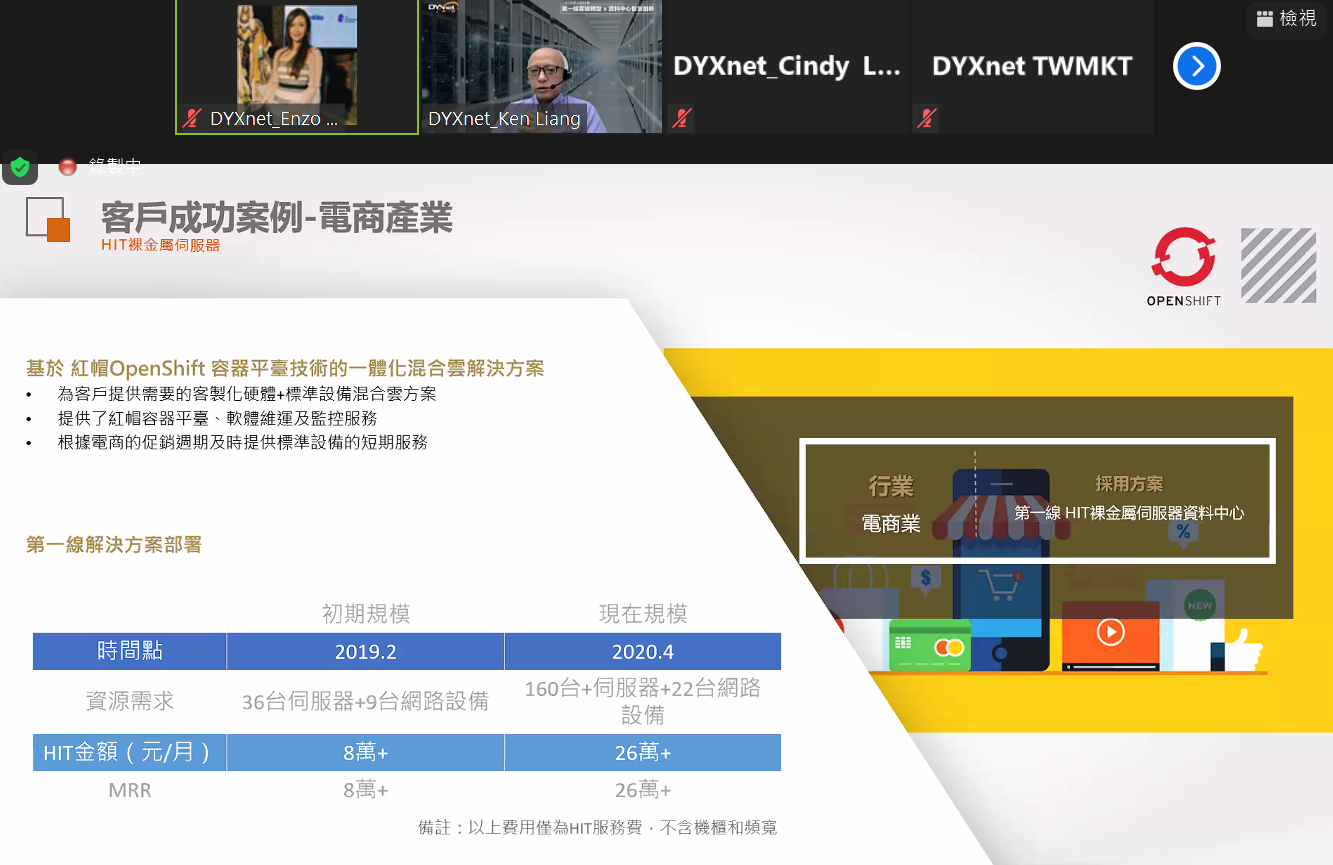Click the green NEW badge icon

coord(1199,605)
